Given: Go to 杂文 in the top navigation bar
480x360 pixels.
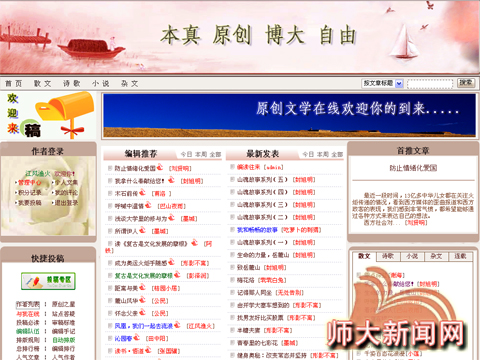Looking at the screenshot, I should click(130, 83).
